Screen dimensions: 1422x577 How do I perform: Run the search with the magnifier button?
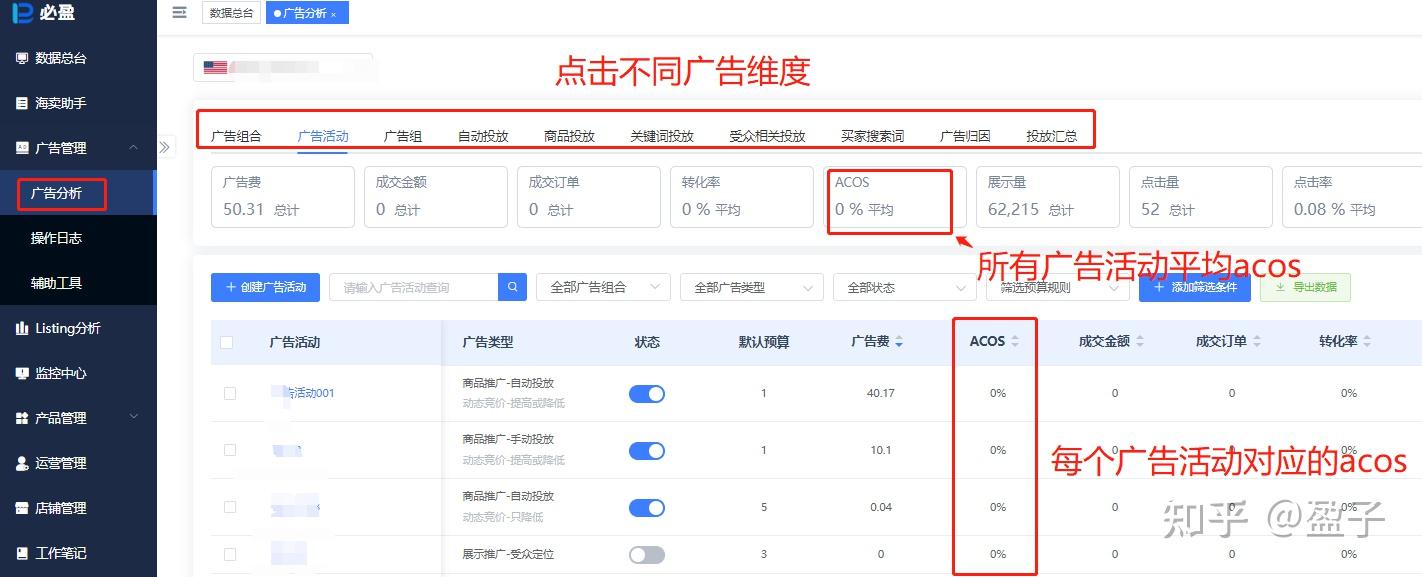pyautogui.click(x=511, y=287)
